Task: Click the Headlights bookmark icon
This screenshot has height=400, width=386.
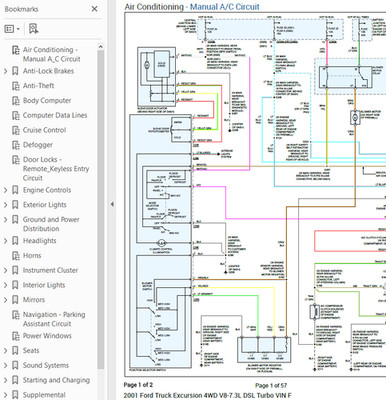Action: coord(15,241)
